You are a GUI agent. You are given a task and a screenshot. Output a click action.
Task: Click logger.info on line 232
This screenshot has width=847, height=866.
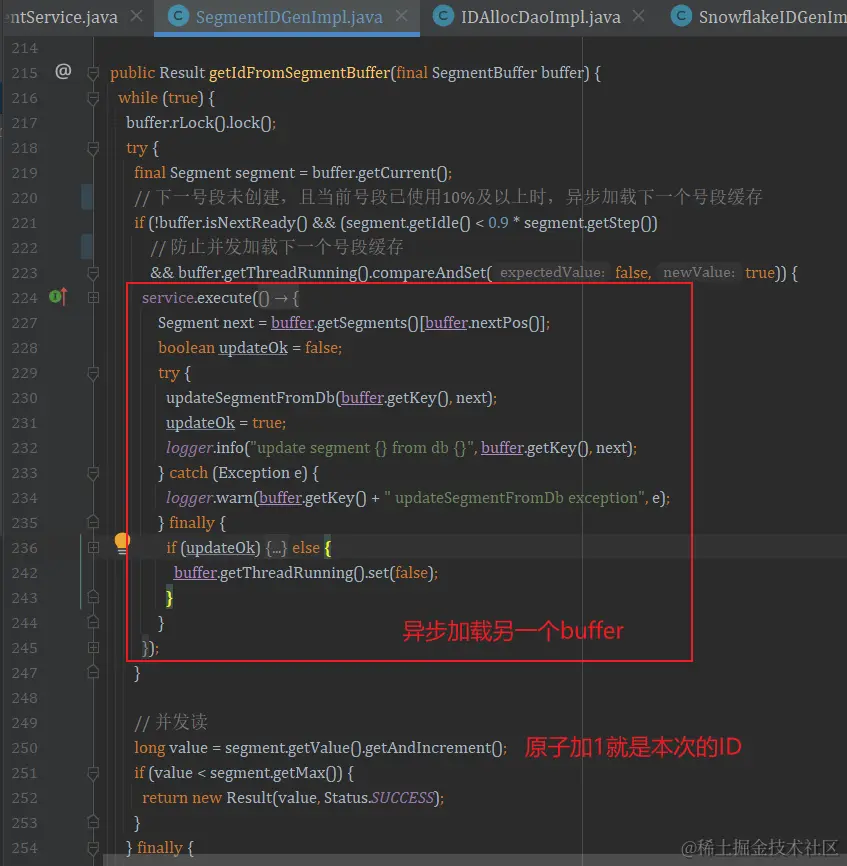point(205,447)
